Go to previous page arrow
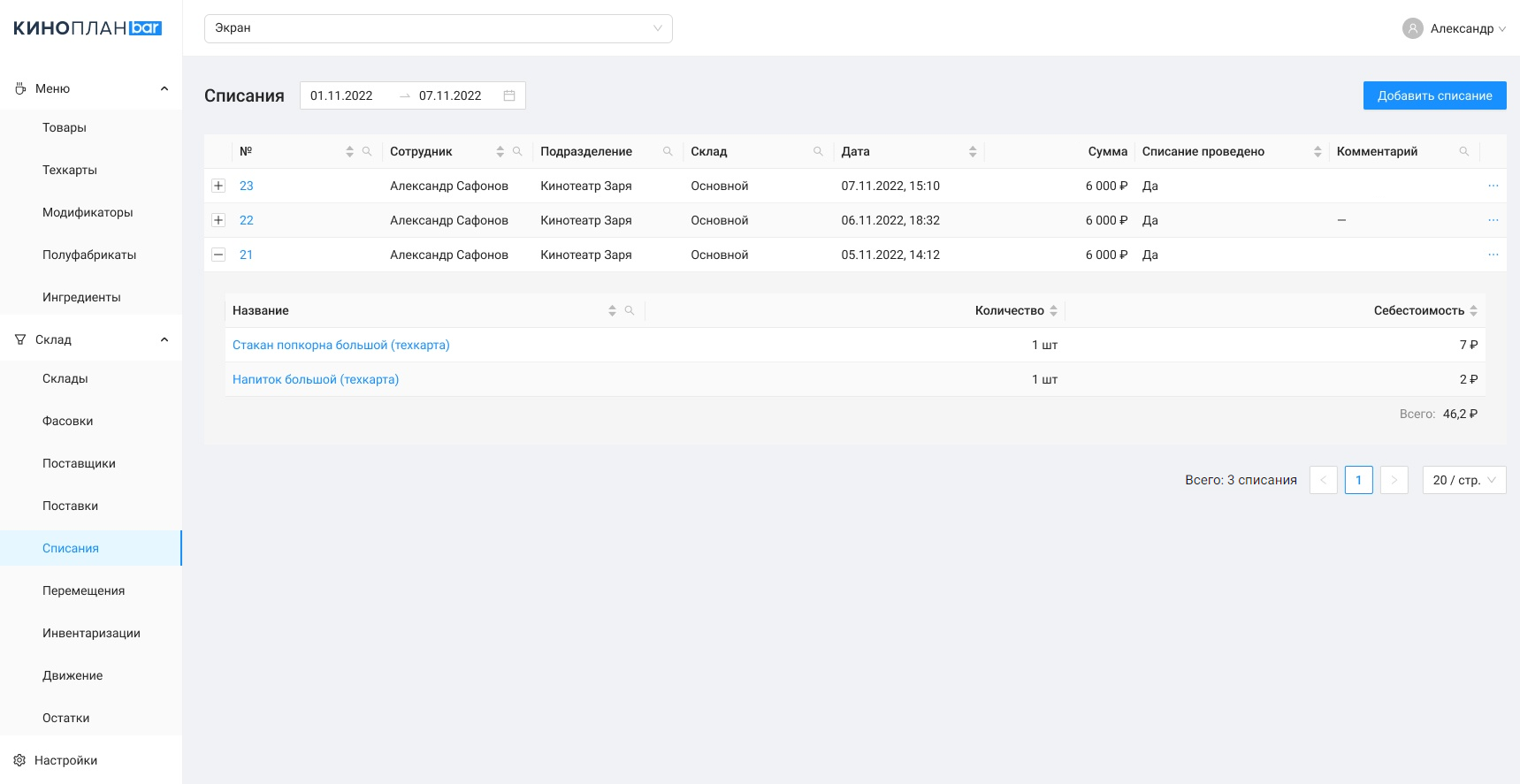This screenshot has width=1520, height=784. [1324, 480]
